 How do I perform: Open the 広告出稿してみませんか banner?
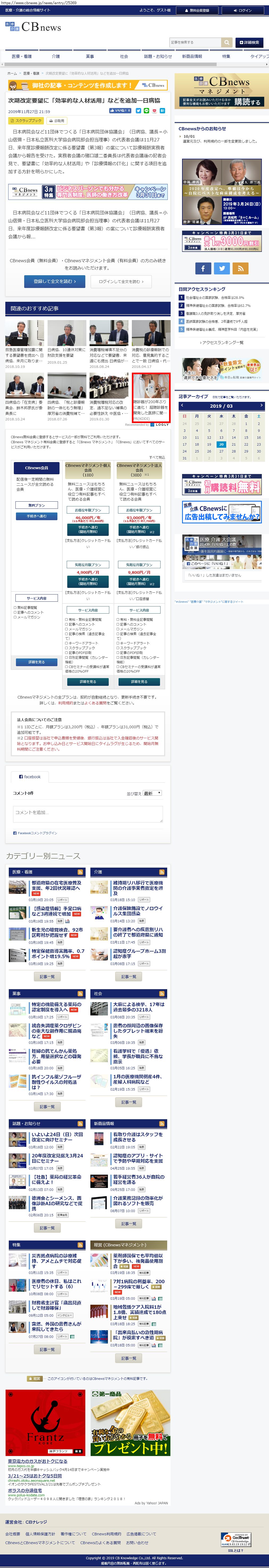(x=221, y=512)
